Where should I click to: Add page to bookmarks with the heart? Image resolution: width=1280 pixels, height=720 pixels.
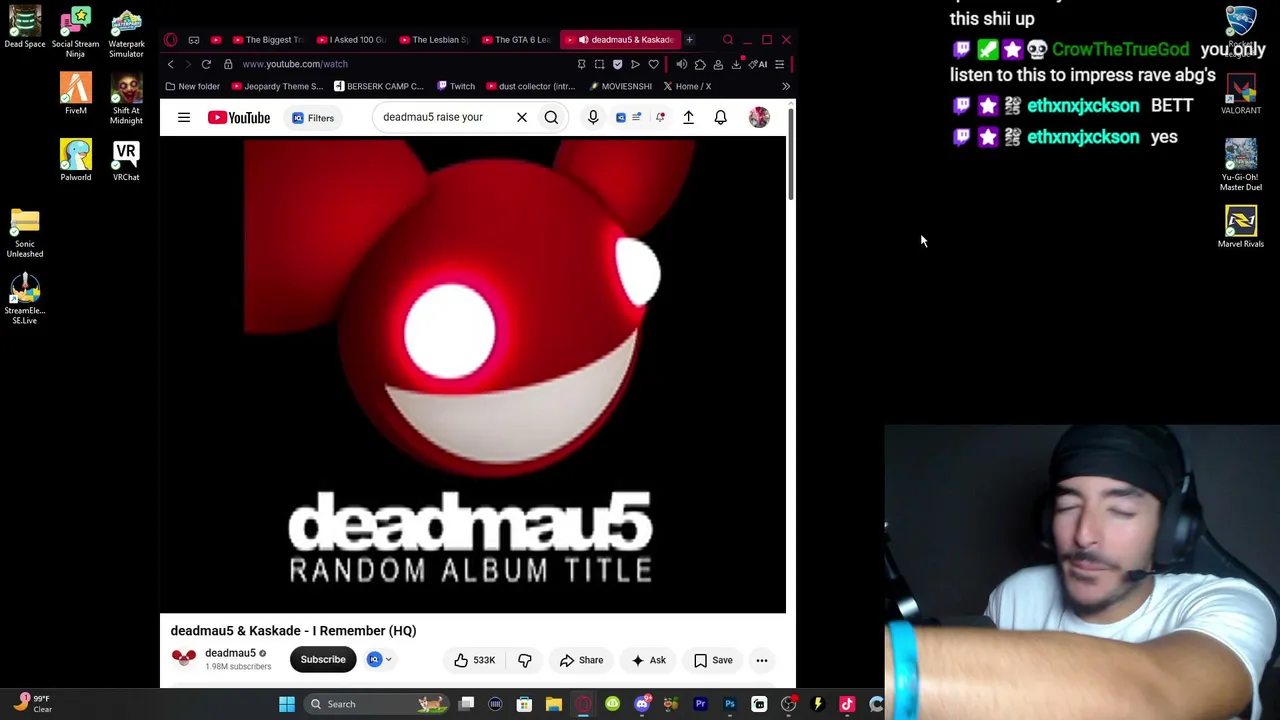pyautogui.click(x=654, y=64)
